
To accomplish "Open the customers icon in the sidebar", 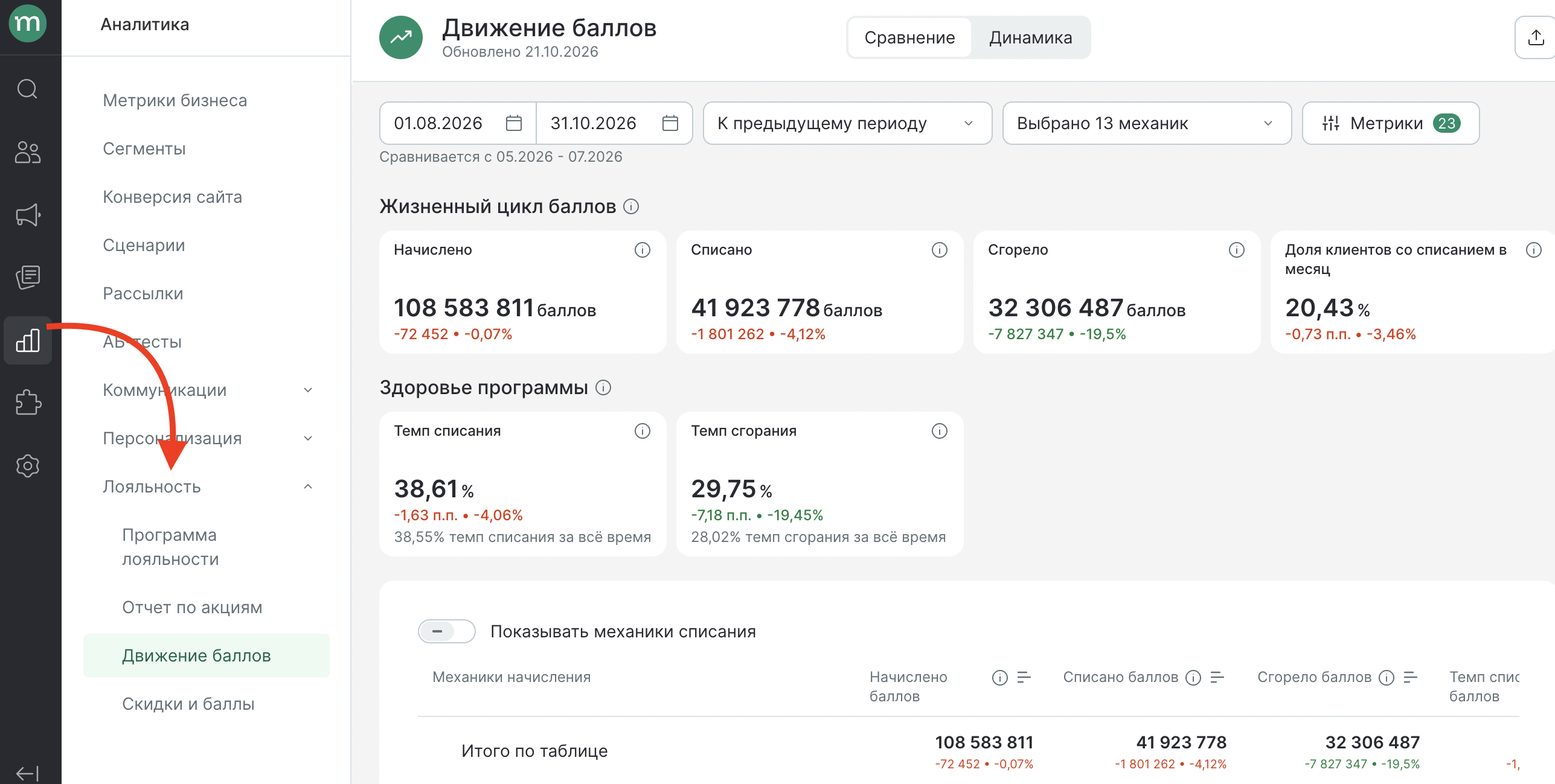I will point(27,152).
